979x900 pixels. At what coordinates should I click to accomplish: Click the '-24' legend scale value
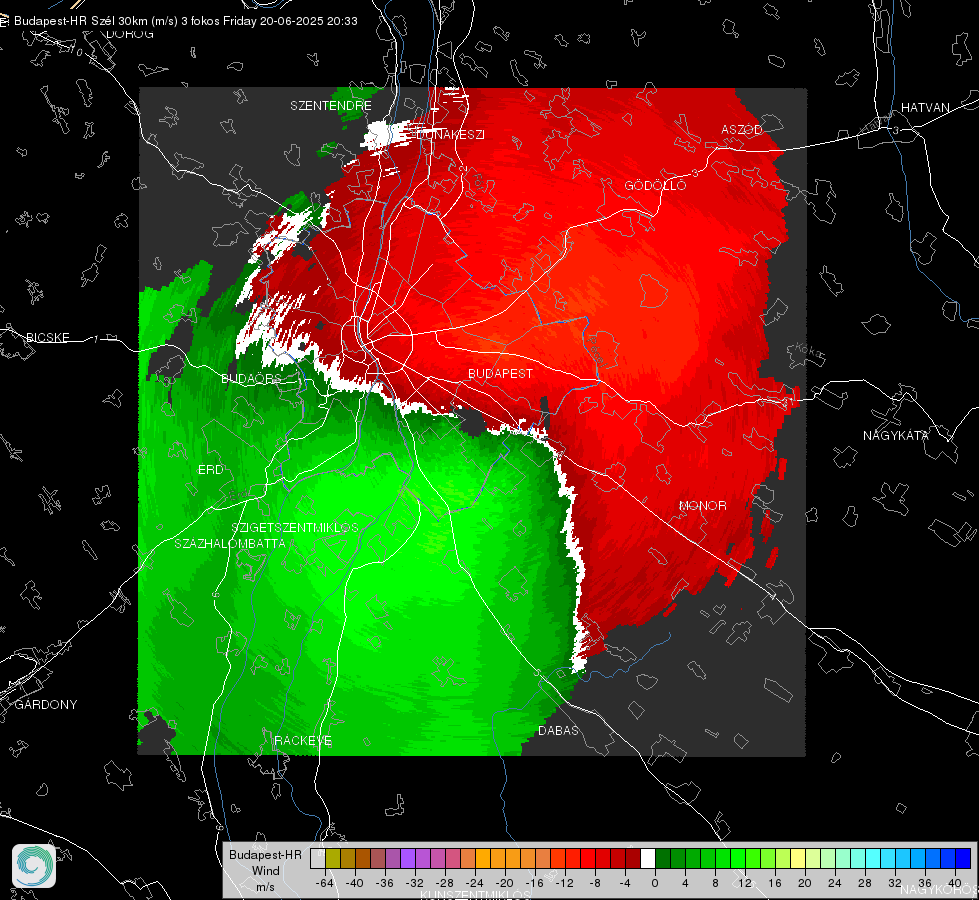click(475, 883)
